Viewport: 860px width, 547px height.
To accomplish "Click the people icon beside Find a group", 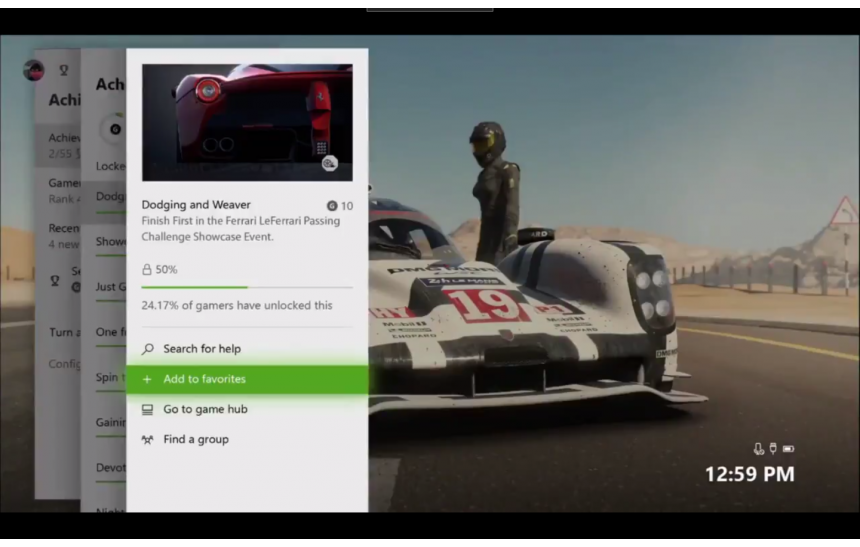I will tap(148, 439).
